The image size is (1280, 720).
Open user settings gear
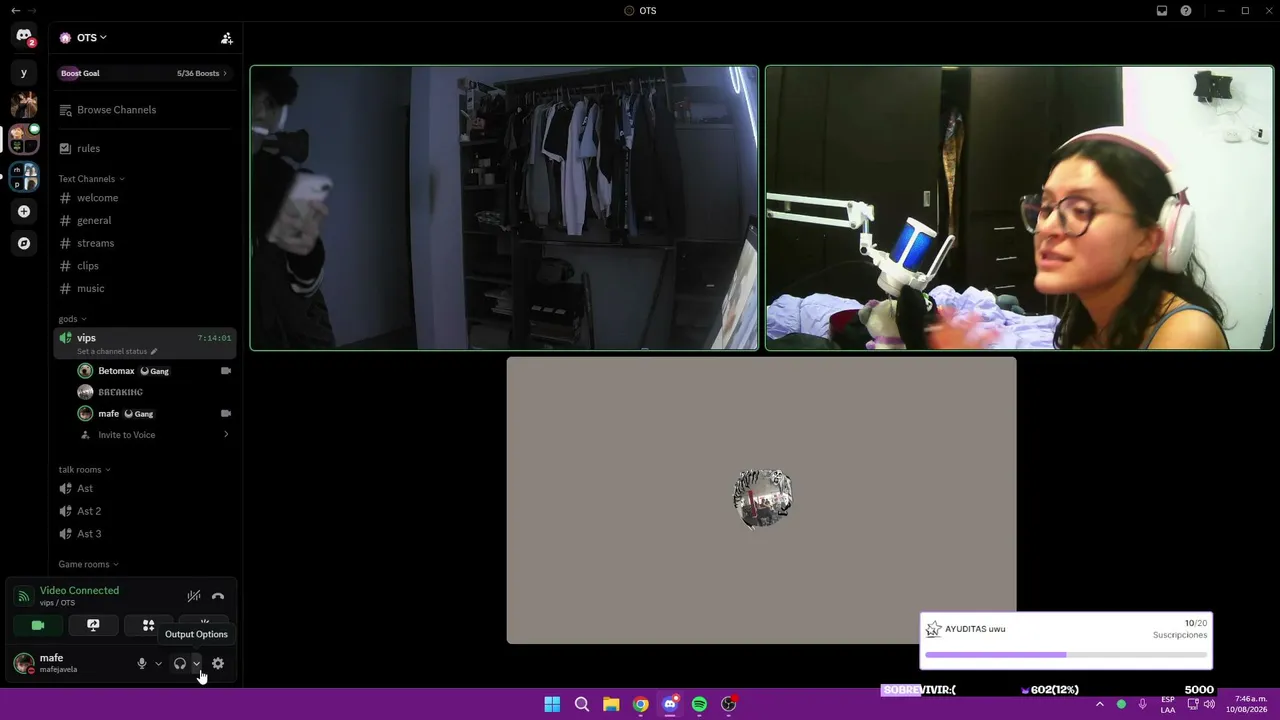click(218, 663)
